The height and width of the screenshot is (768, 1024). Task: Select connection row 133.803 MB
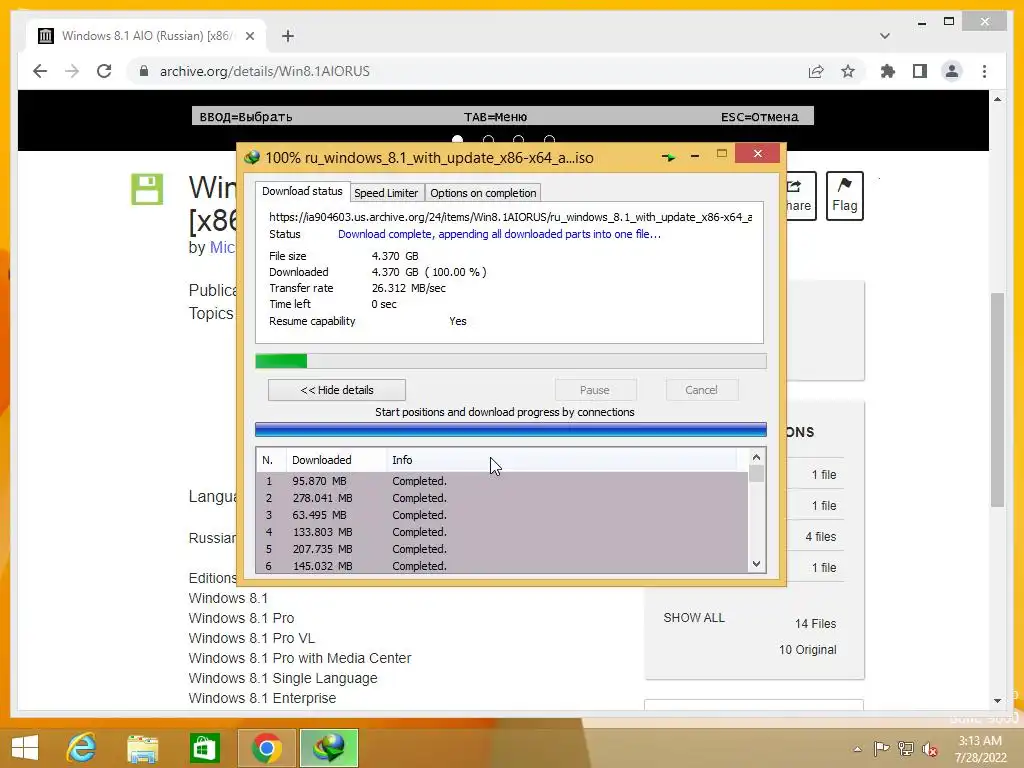502,532
